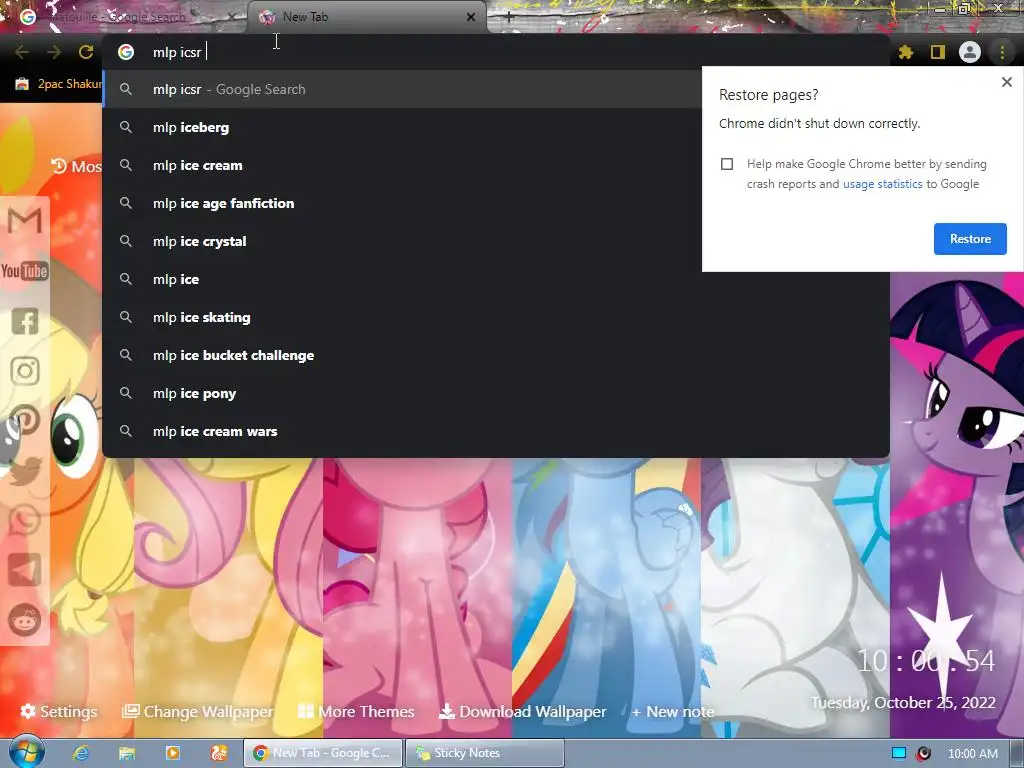Open orange app icon on taskbar
The height and width of the screenshot is (768, 1024).
point(218,753)
